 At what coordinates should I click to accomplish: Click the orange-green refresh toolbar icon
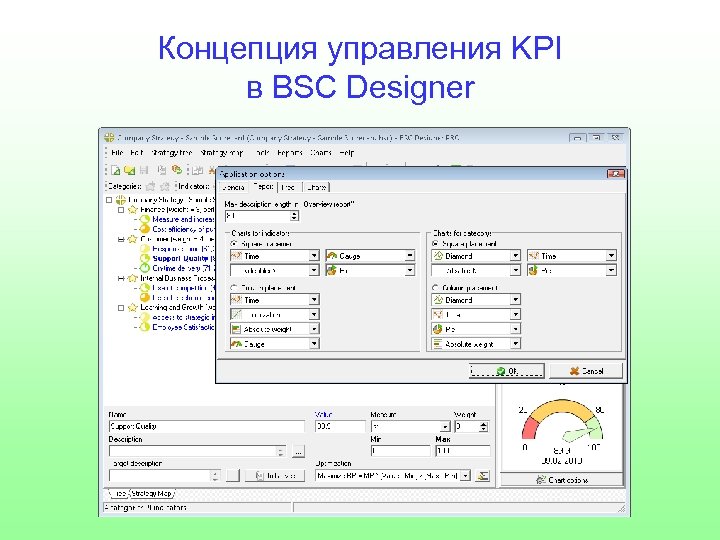(x=176, y=170)
